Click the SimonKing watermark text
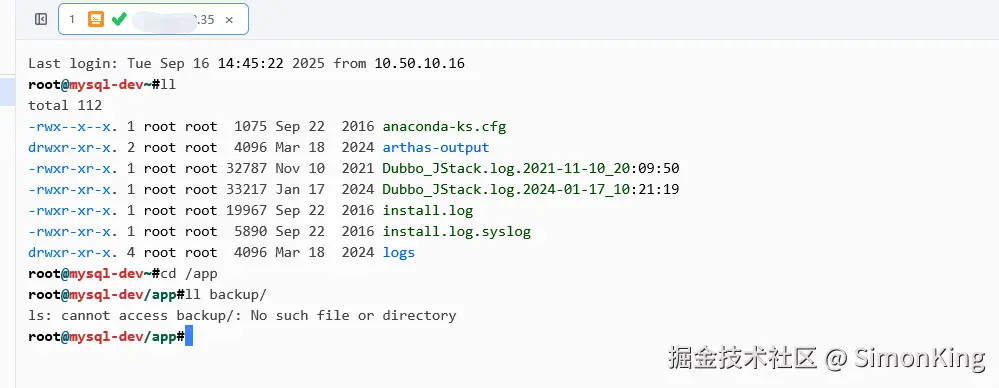 point(919,359)
